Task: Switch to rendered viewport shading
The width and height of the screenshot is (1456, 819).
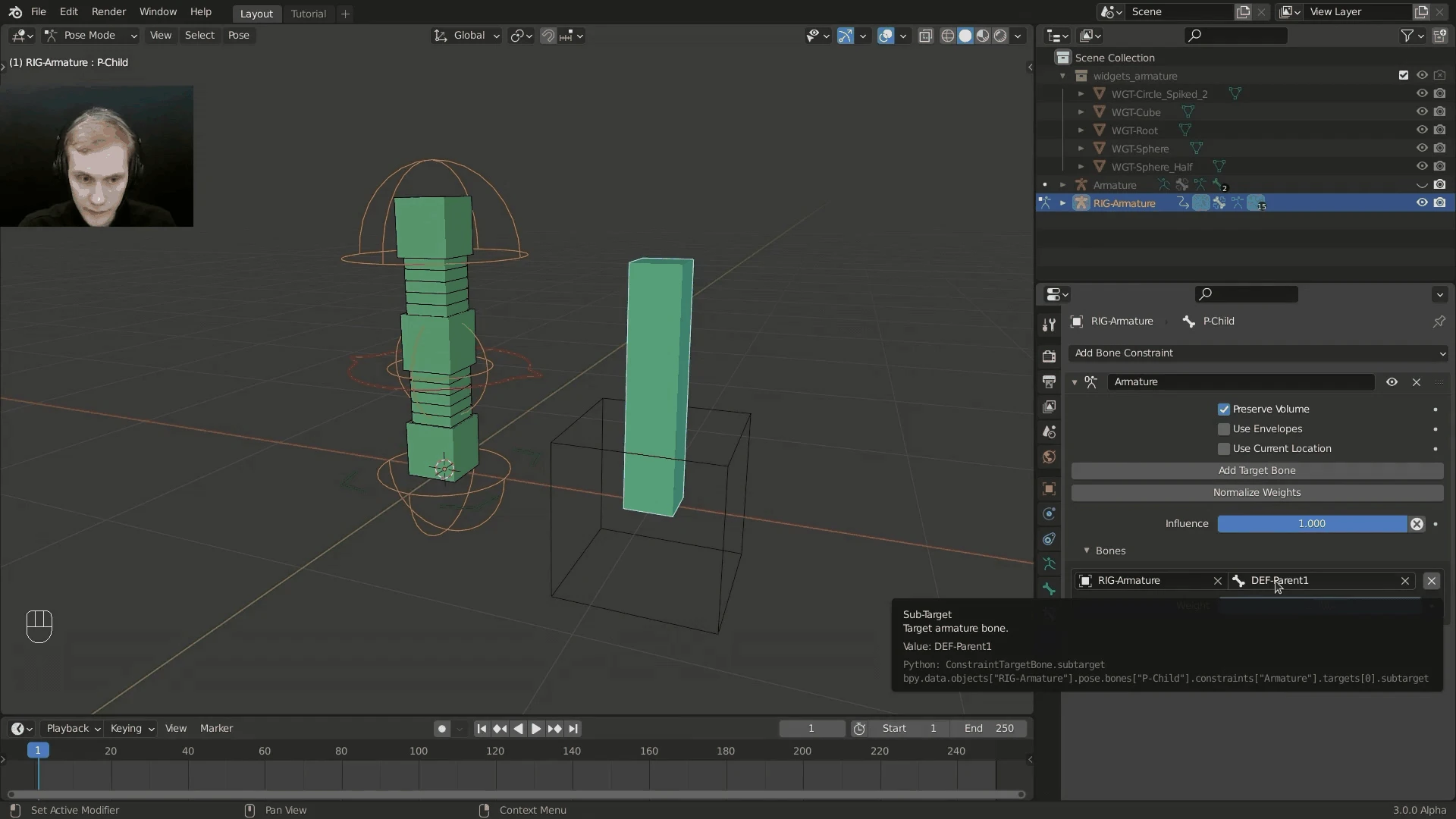Action: (1000, 36)
